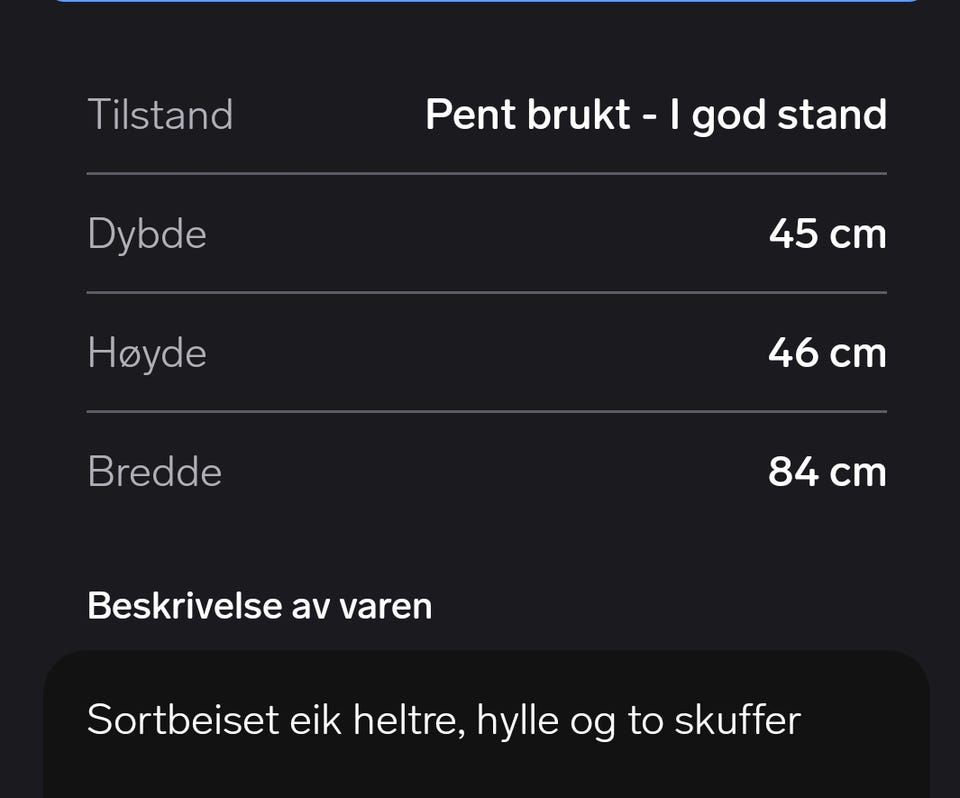Image resolution: width=960 pixels, height=798 pixels.
Task: Click the 'Beskrivelse av varen' heading
Action: (260, 606)
